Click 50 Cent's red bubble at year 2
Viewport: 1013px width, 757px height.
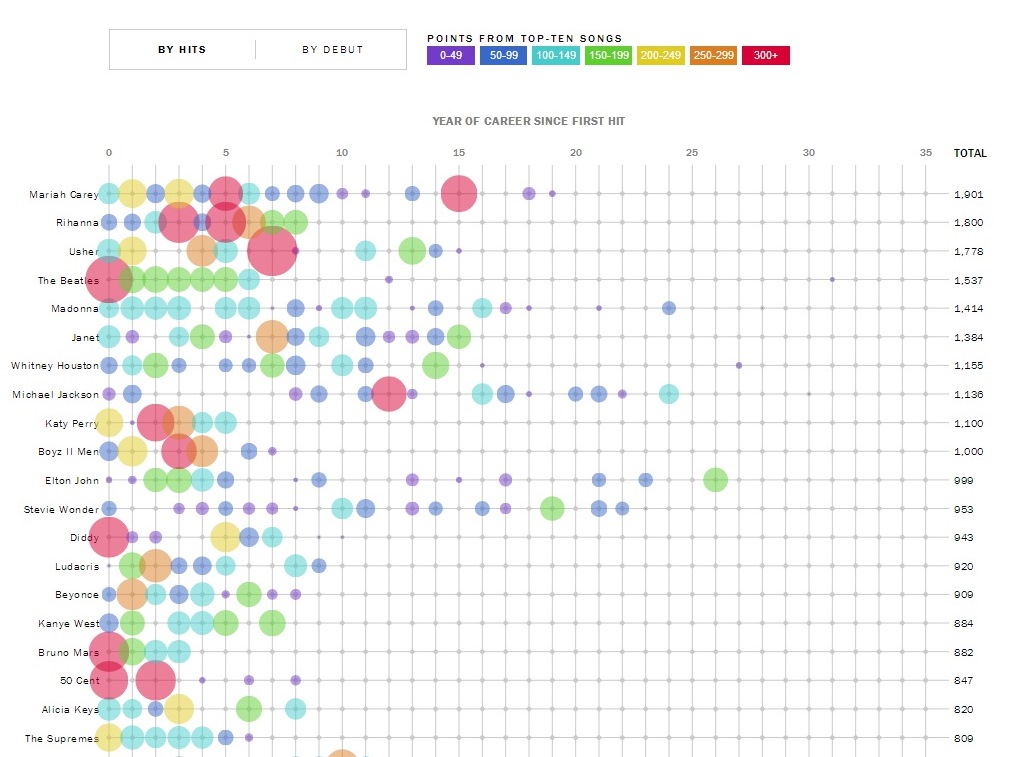(156, 680)
